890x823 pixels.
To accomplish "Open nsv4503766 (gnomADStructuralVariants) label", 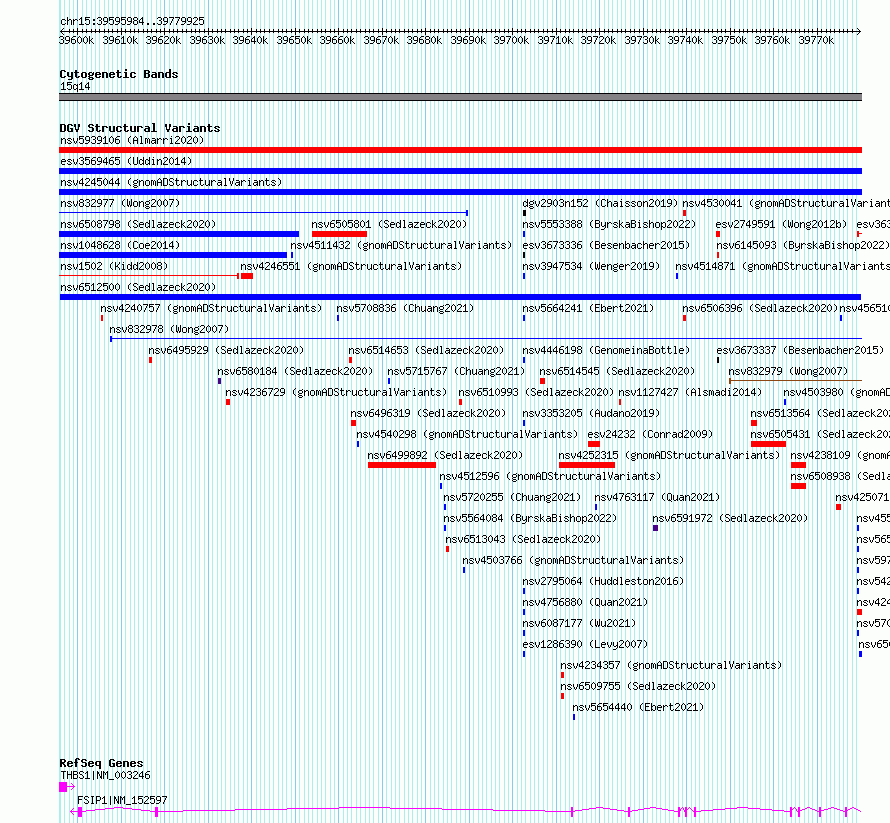I will coord(573,560).
